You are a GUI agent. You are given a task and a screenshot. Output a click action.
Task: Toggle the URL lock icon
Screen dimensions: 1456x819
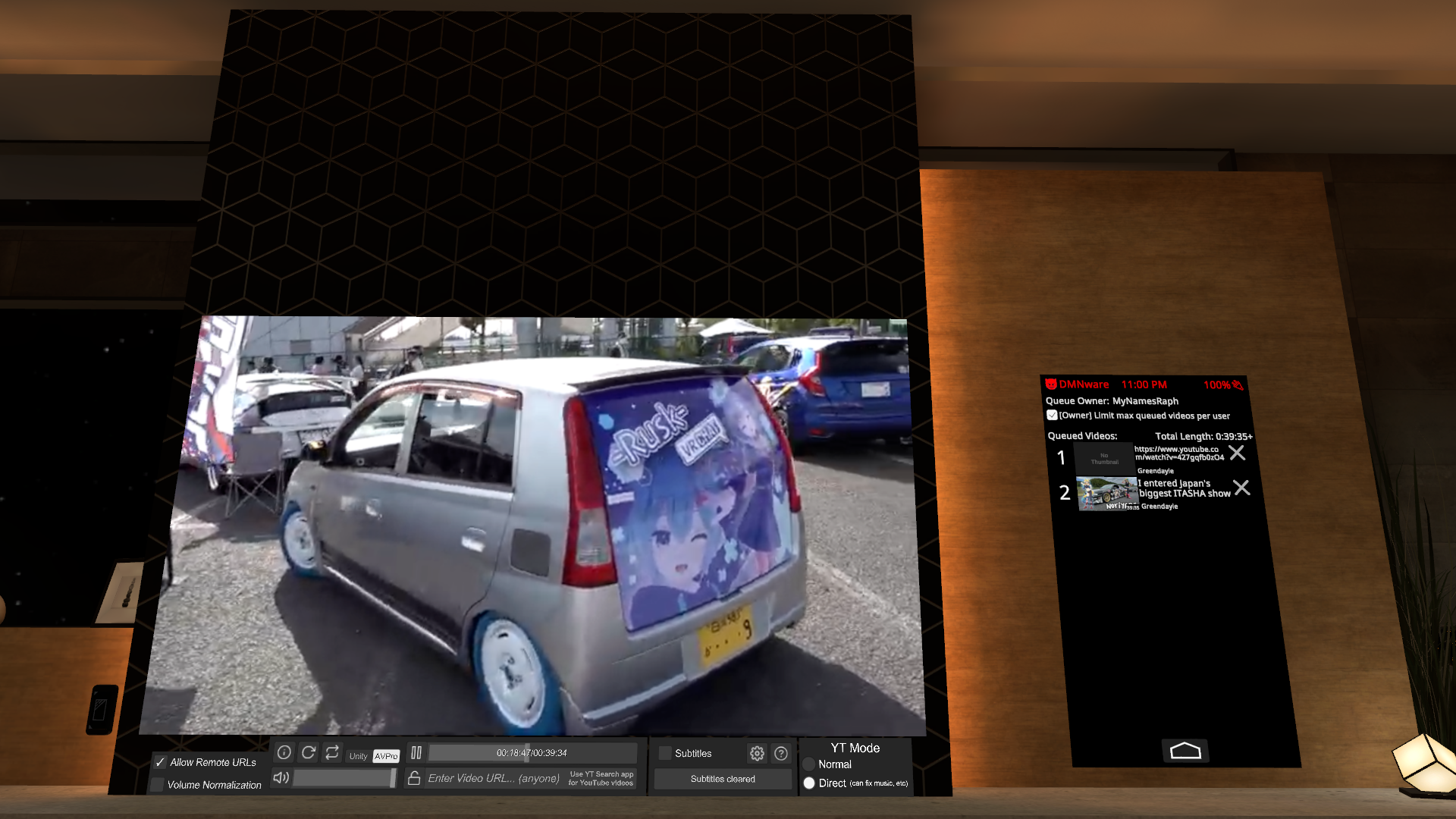(414, 778)
